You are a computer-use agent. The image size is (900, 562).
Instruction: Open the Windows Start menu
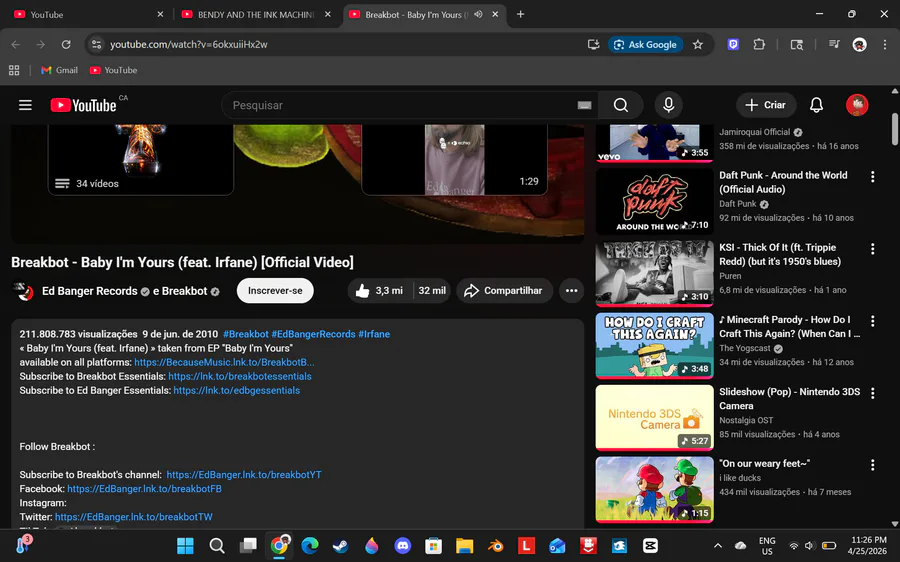185,545
